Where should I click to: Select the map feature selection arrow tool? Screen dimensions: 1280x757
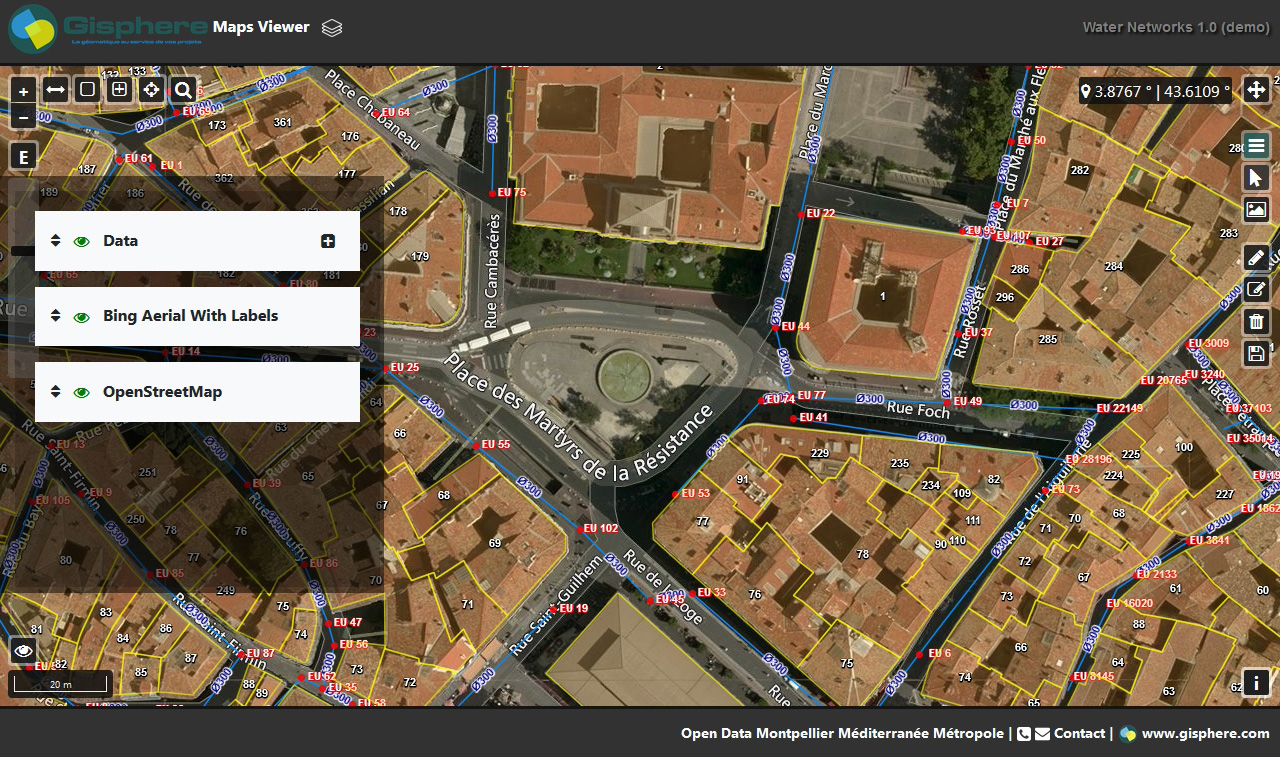point(1256,177)
